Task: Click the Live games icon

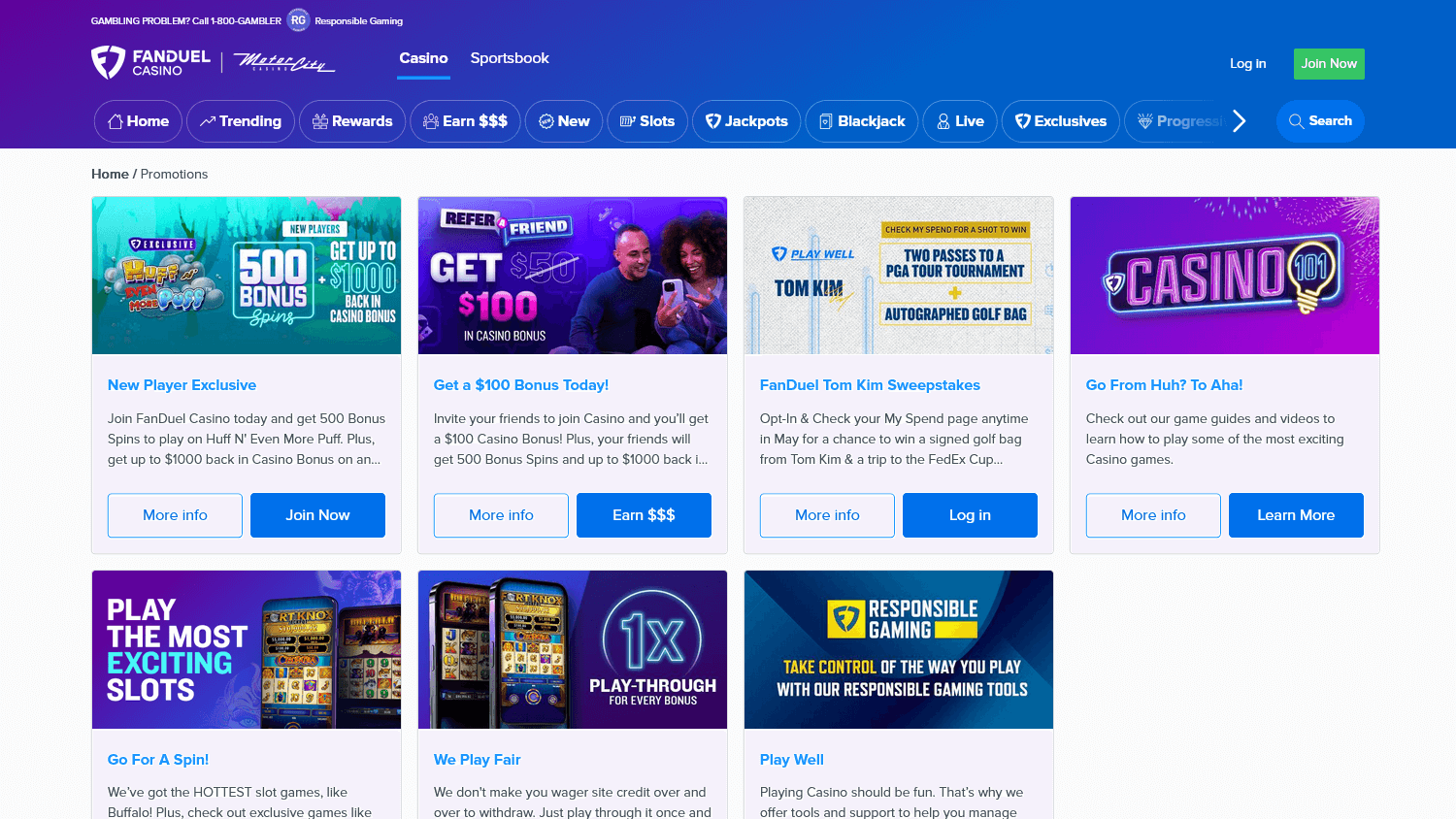Action: coord(943,120)
